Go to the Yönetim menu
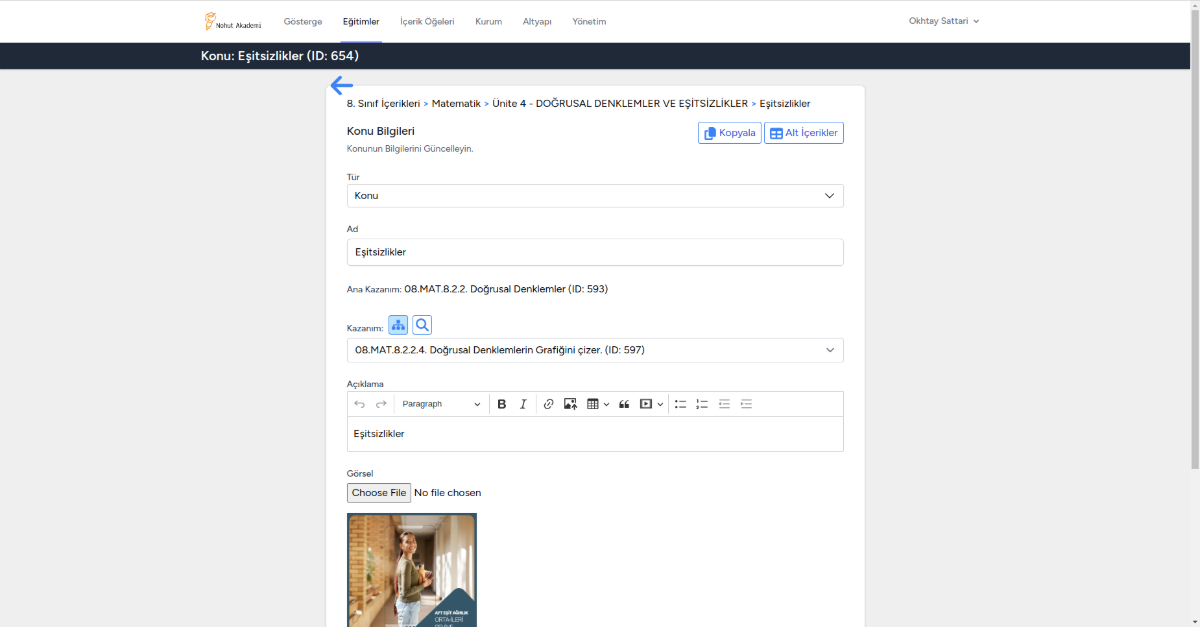 click(589, 21)
